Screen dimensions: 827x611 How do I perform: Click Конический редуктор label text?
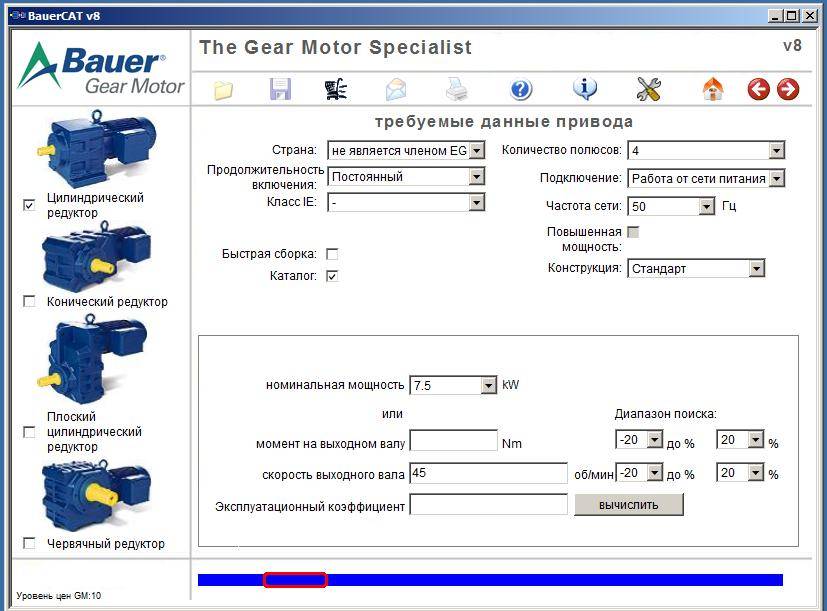click(107, 301)
